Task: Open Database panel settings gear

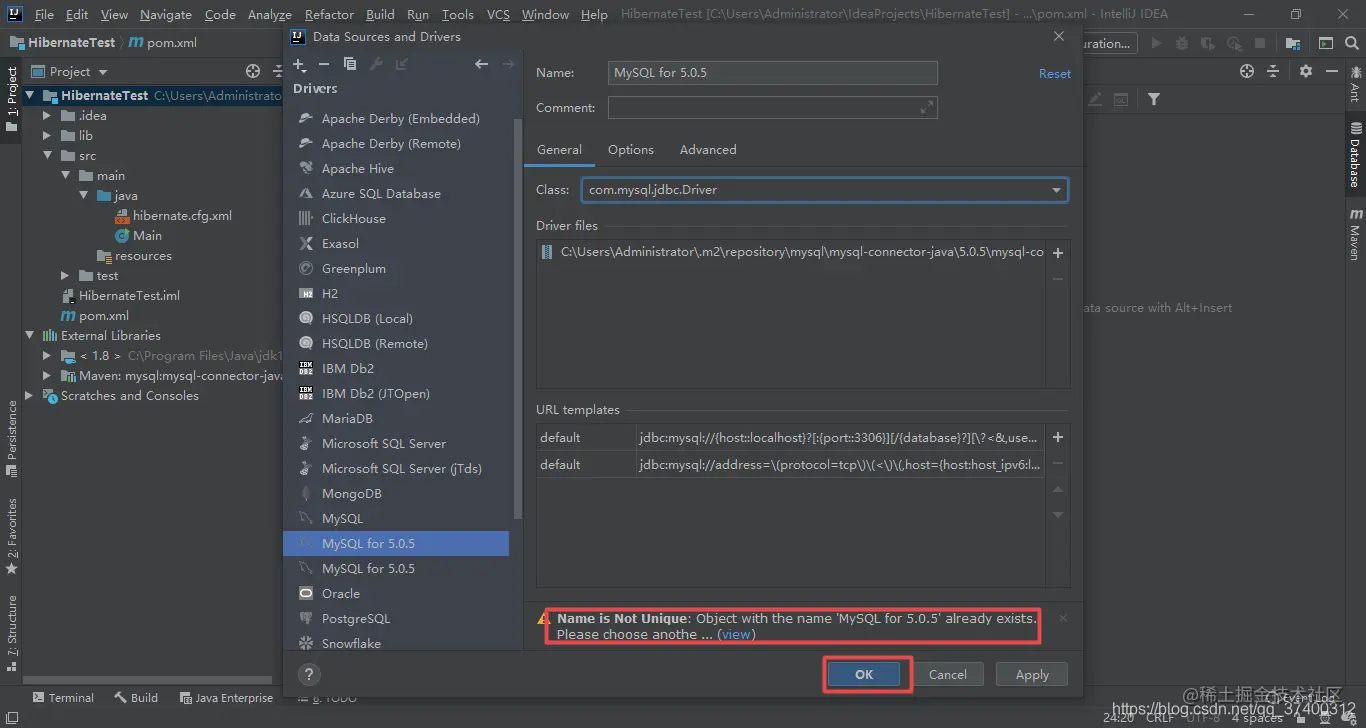Action: coord(1306,71)
